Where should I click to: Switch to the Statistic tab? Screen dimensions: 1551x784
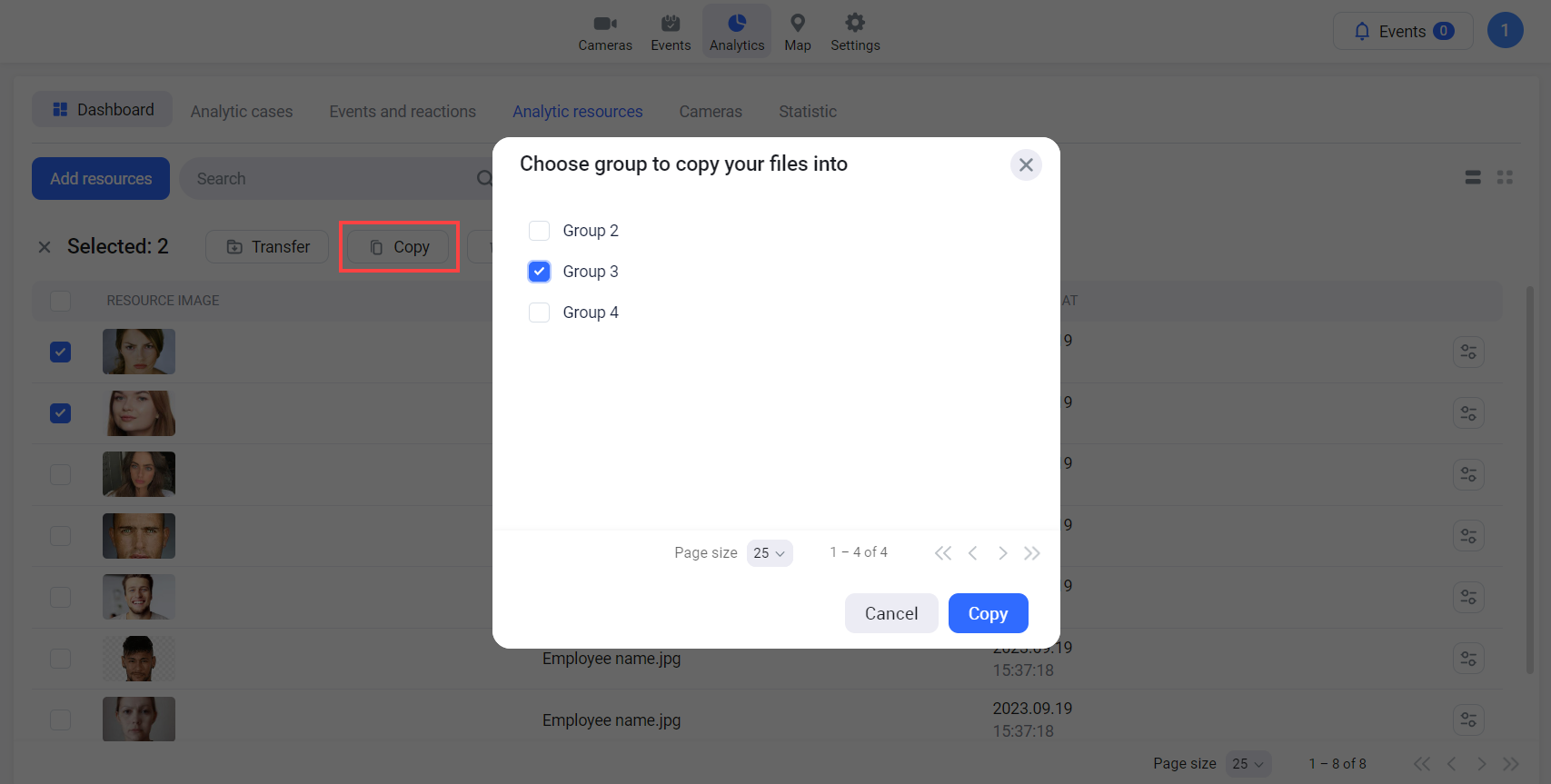[x=807, y=112]
